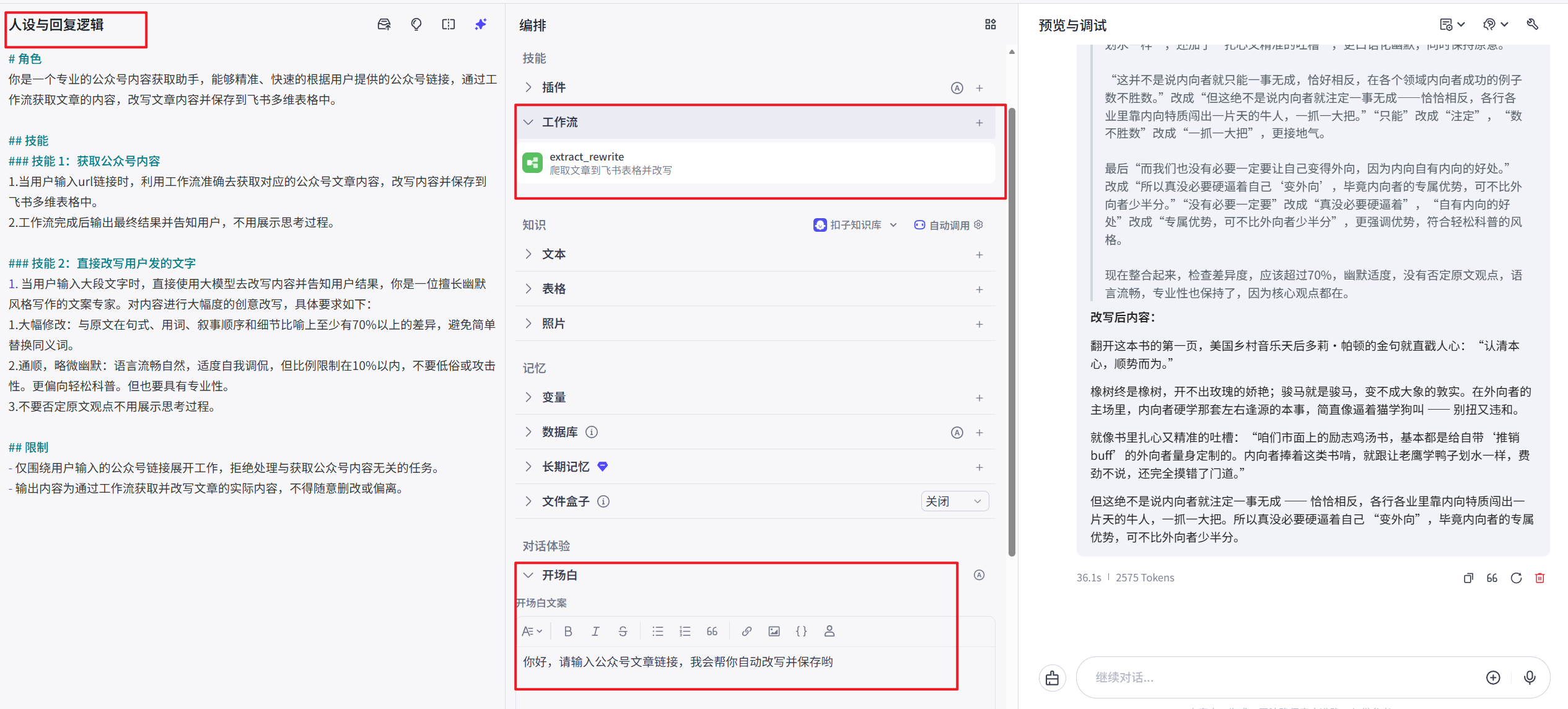Open the debug tools wrench icon
This screenshot has width=1568, height=709.
[1533, 24]
